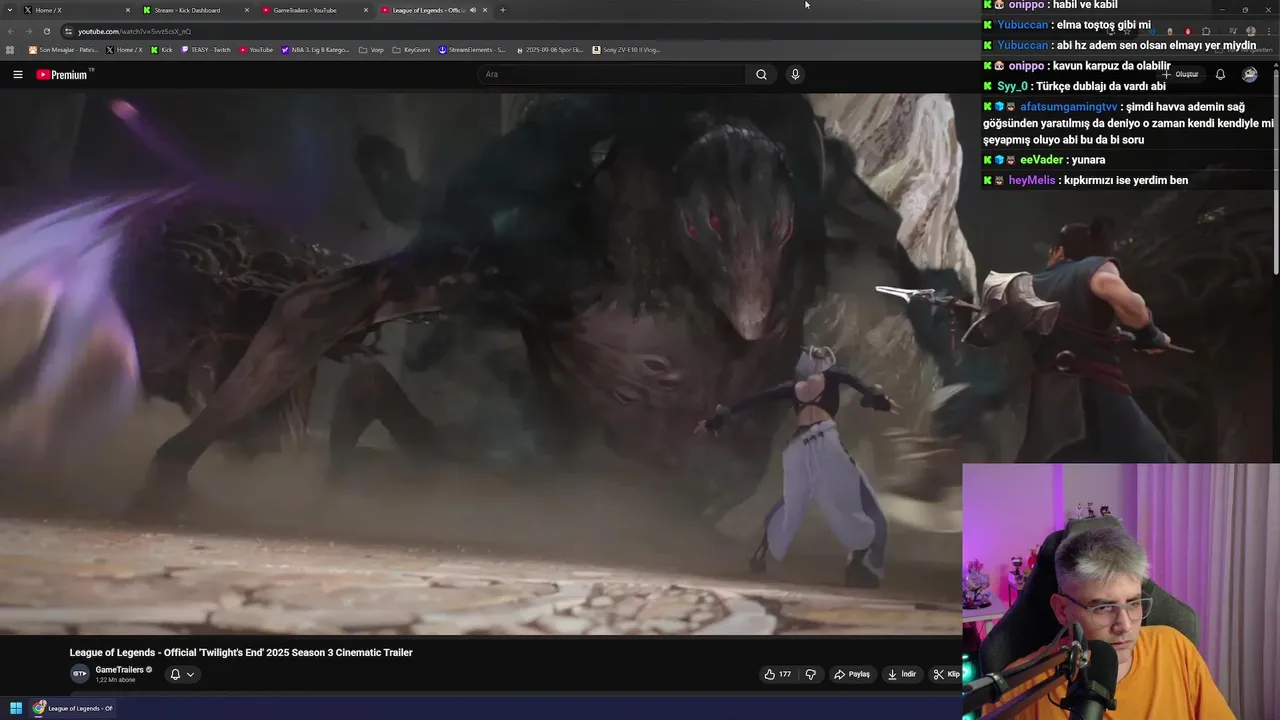Open the StreamElements bookmark
1280x720 pixels.
point(472,50)
